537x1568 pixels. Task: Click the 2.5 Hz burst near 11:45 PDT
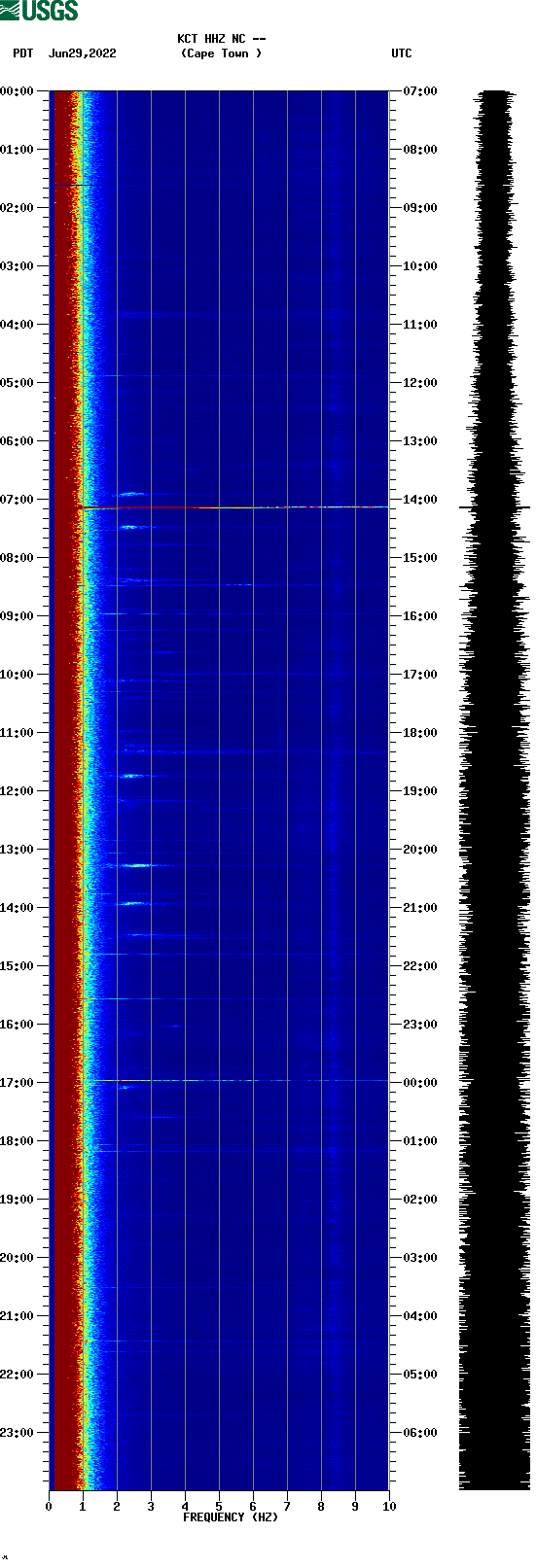pos(131,776)
